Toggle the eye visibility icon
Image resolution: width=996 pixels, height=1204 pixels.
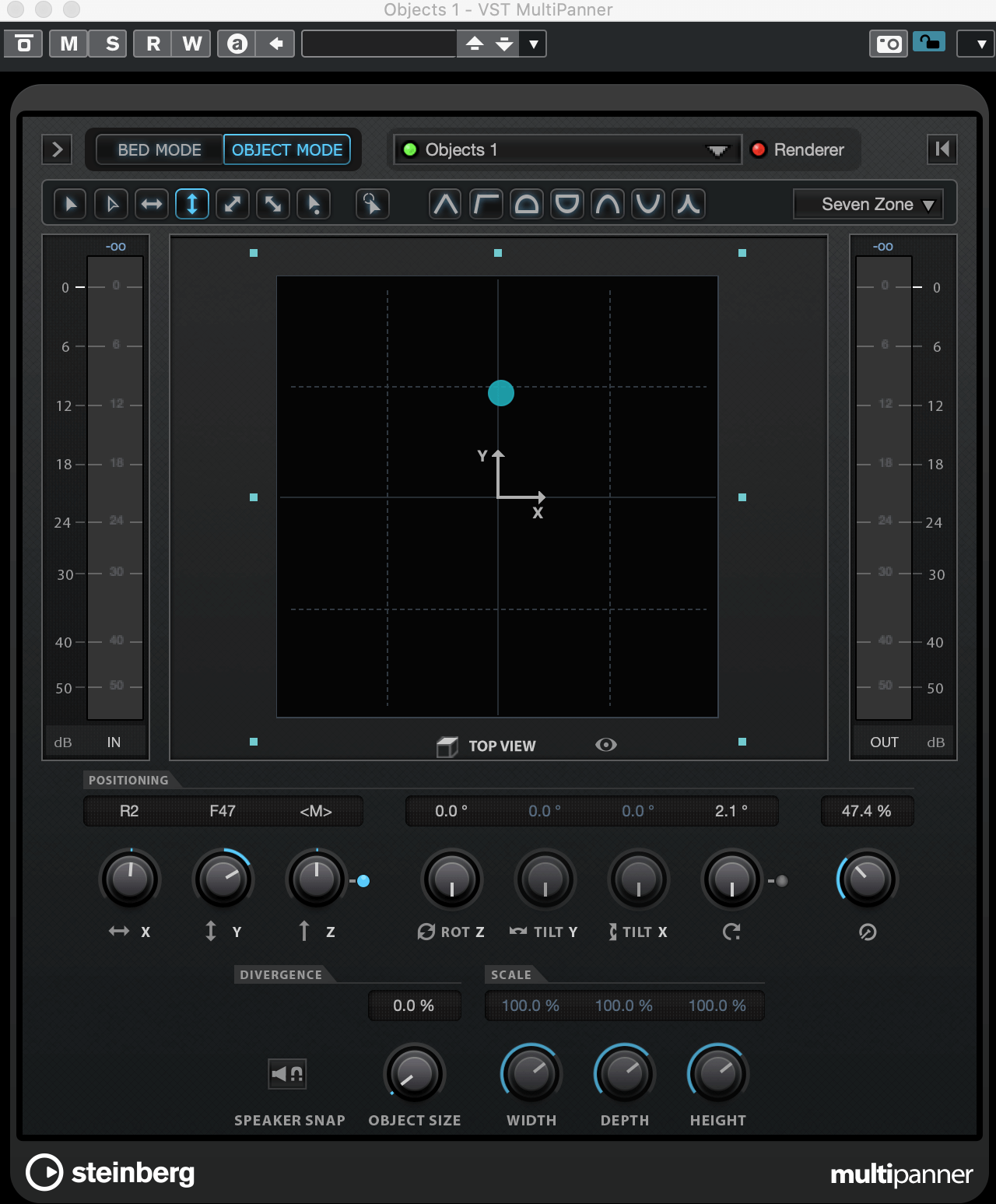(606, 745)
